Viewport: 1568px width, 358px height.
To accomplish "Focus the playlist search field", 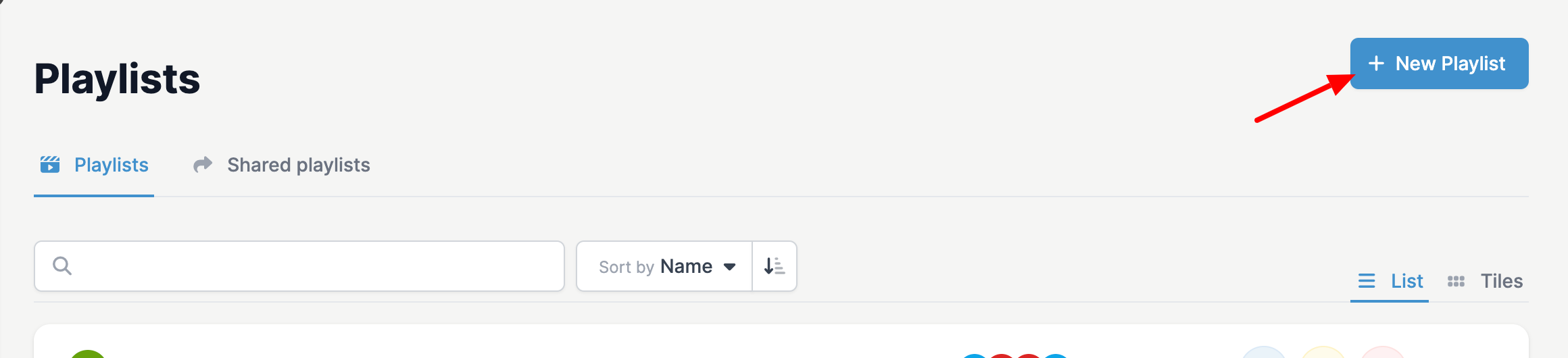I will 299,266.
